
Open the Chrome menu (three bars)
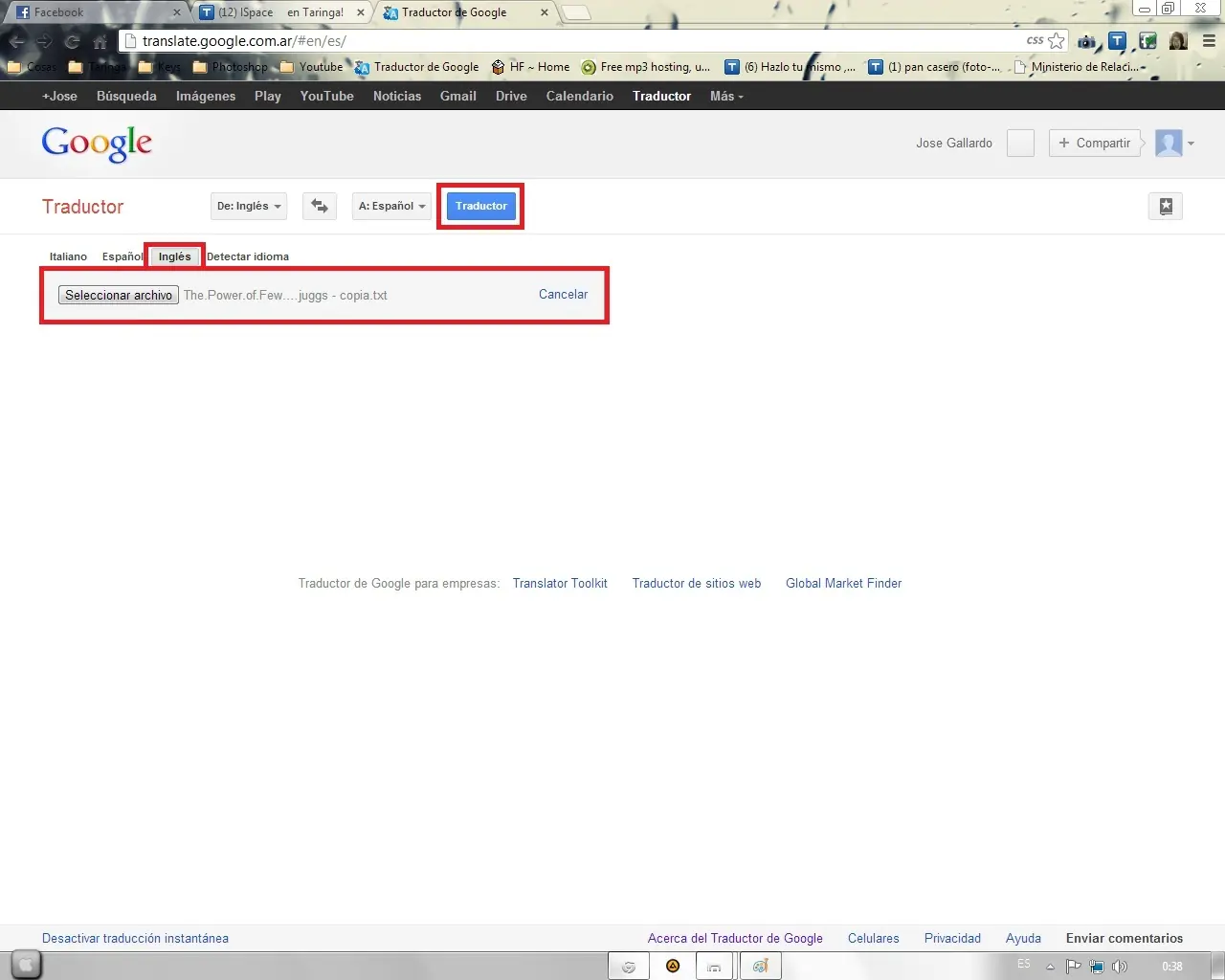(x=1209, y=41)
